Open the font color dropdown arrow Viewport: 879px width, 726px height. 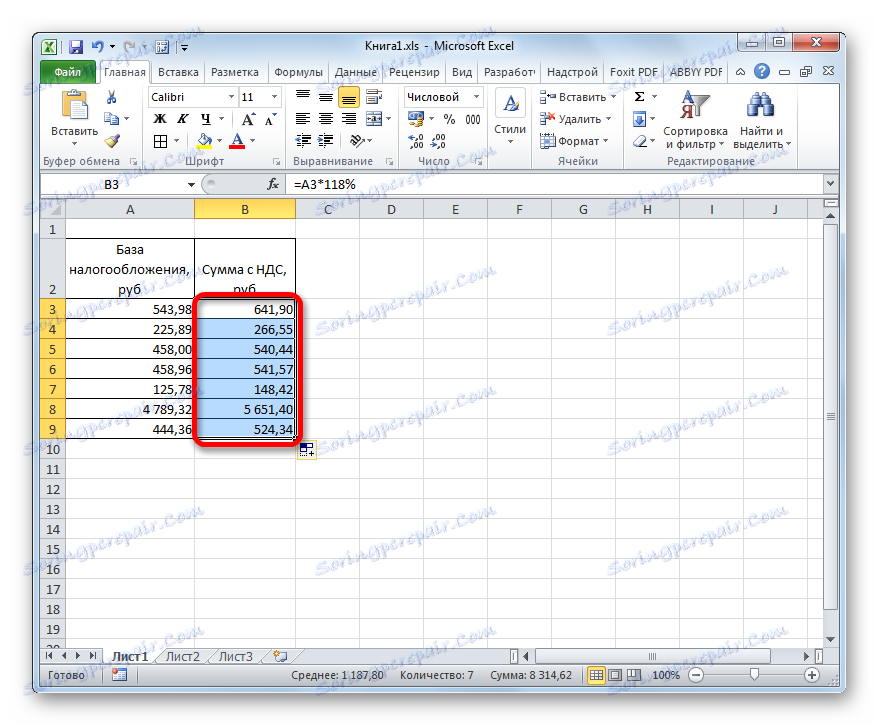point(253,141)
